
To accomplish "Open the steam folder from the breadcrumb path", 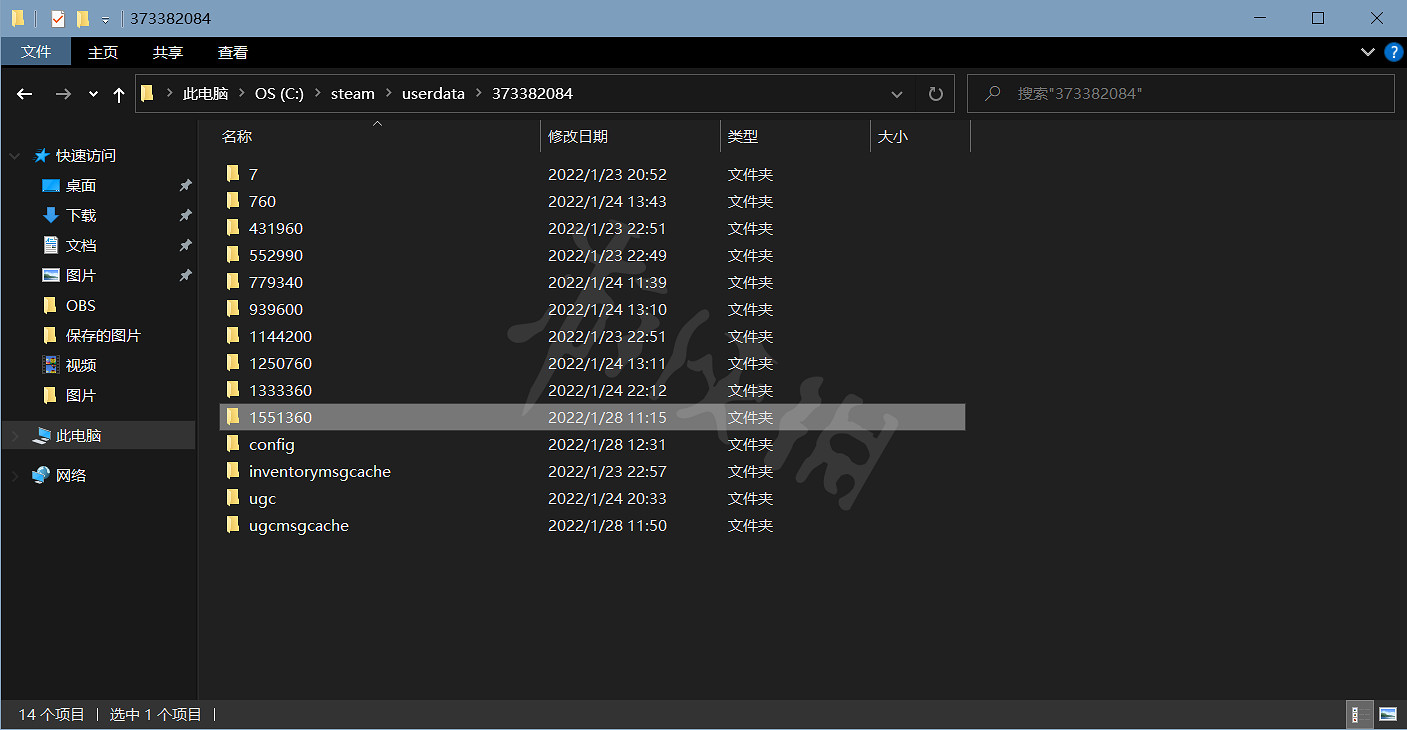I will [x=352, y=93].
